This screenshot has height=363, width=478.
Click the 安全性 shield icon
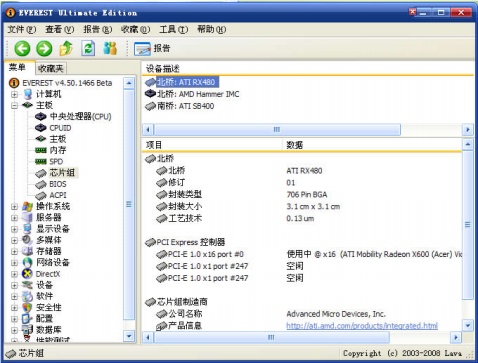coord(27,308)
